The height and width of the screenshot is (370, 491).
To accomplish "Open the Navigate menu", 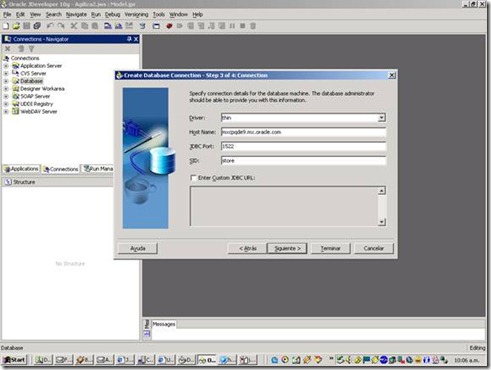I will point(76,14).
